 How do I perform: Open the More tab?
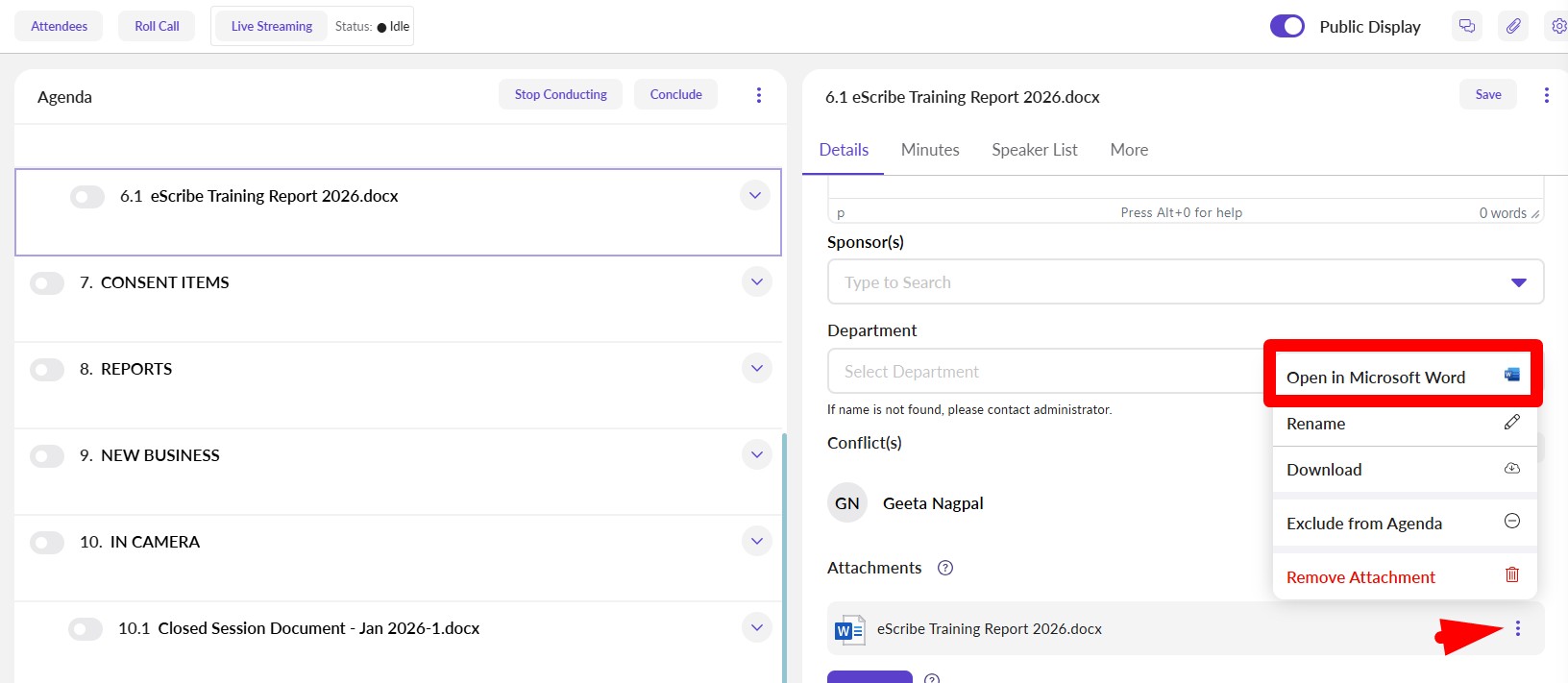[1129, 150]
